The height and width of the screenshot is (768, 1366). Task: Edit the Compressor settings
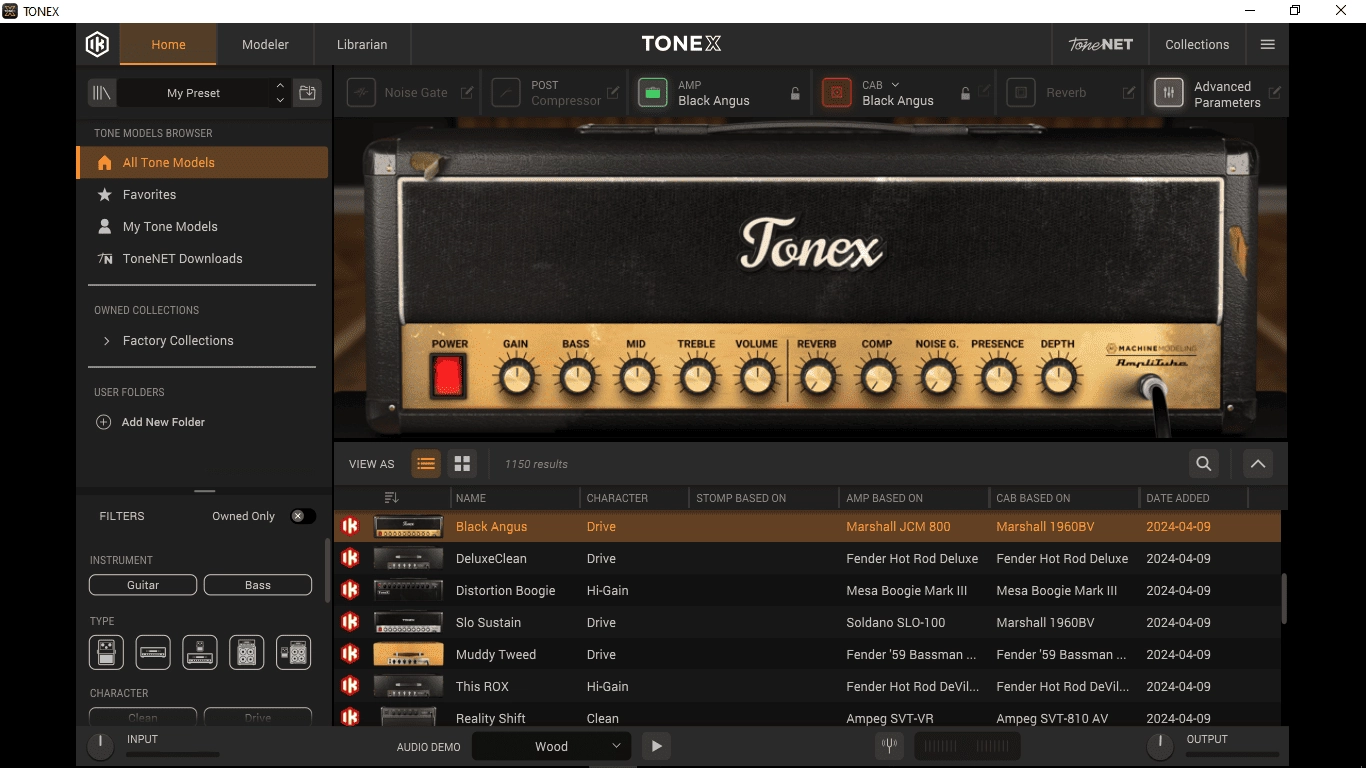[x=613, y=93]
